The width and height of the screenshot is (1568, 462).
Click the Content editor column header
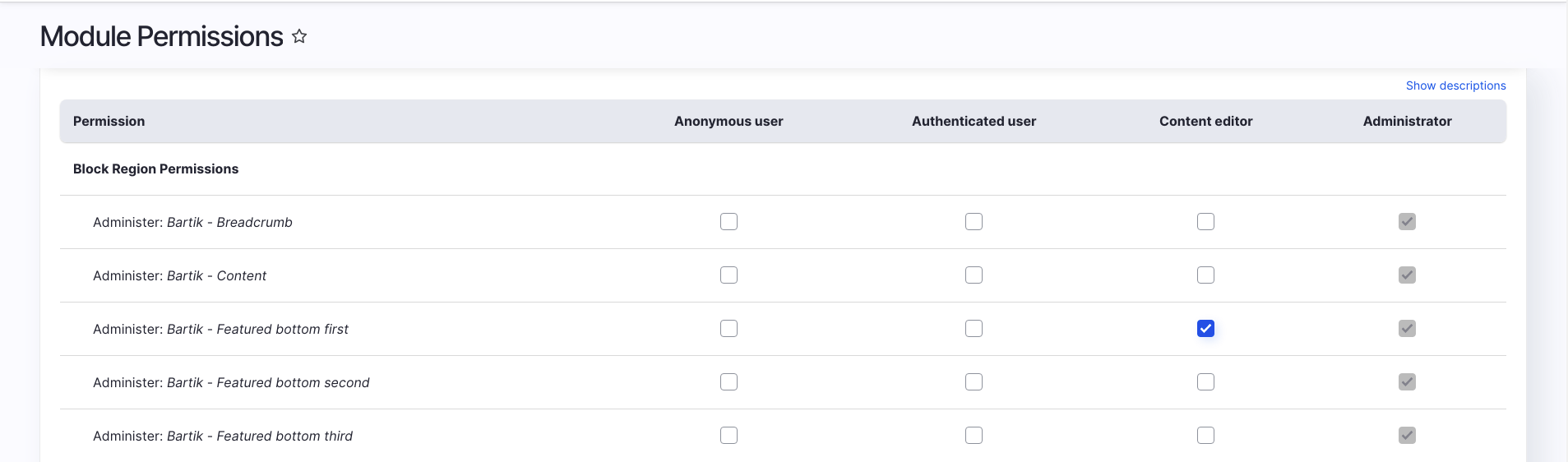[1205, 122]
